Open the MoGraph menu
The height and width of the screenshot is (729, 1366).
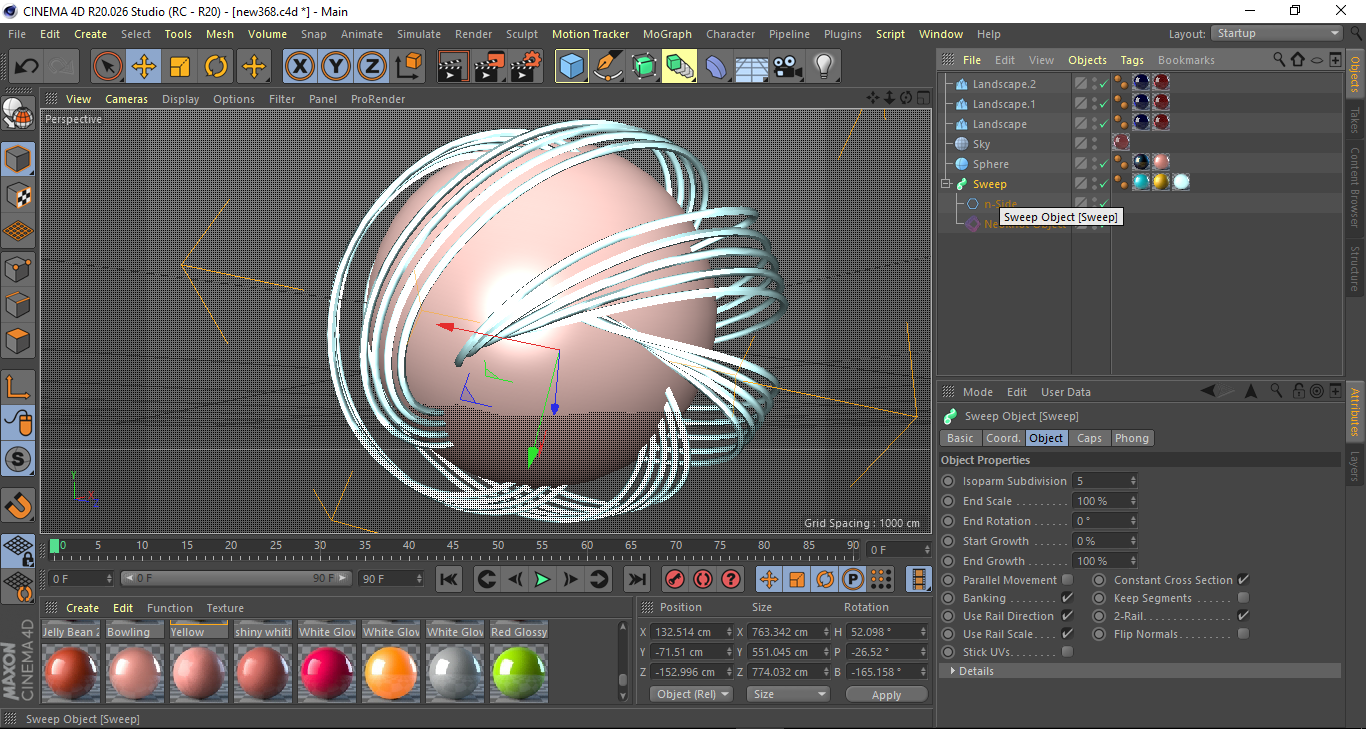(667, 34)
